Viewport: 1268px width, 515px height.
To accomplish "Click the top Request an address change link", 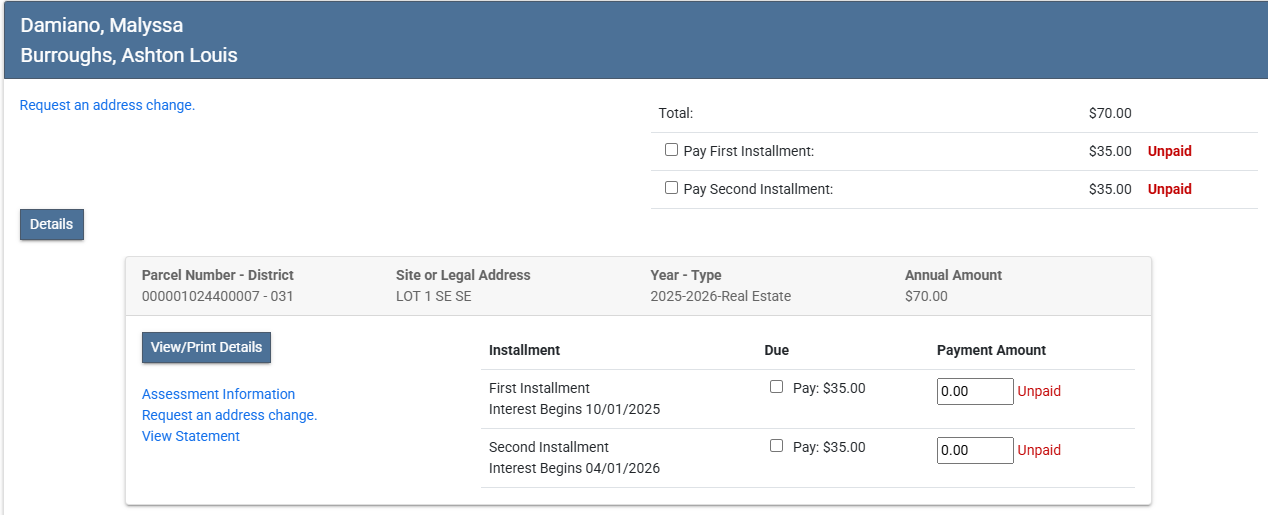I will coord(107,105).
